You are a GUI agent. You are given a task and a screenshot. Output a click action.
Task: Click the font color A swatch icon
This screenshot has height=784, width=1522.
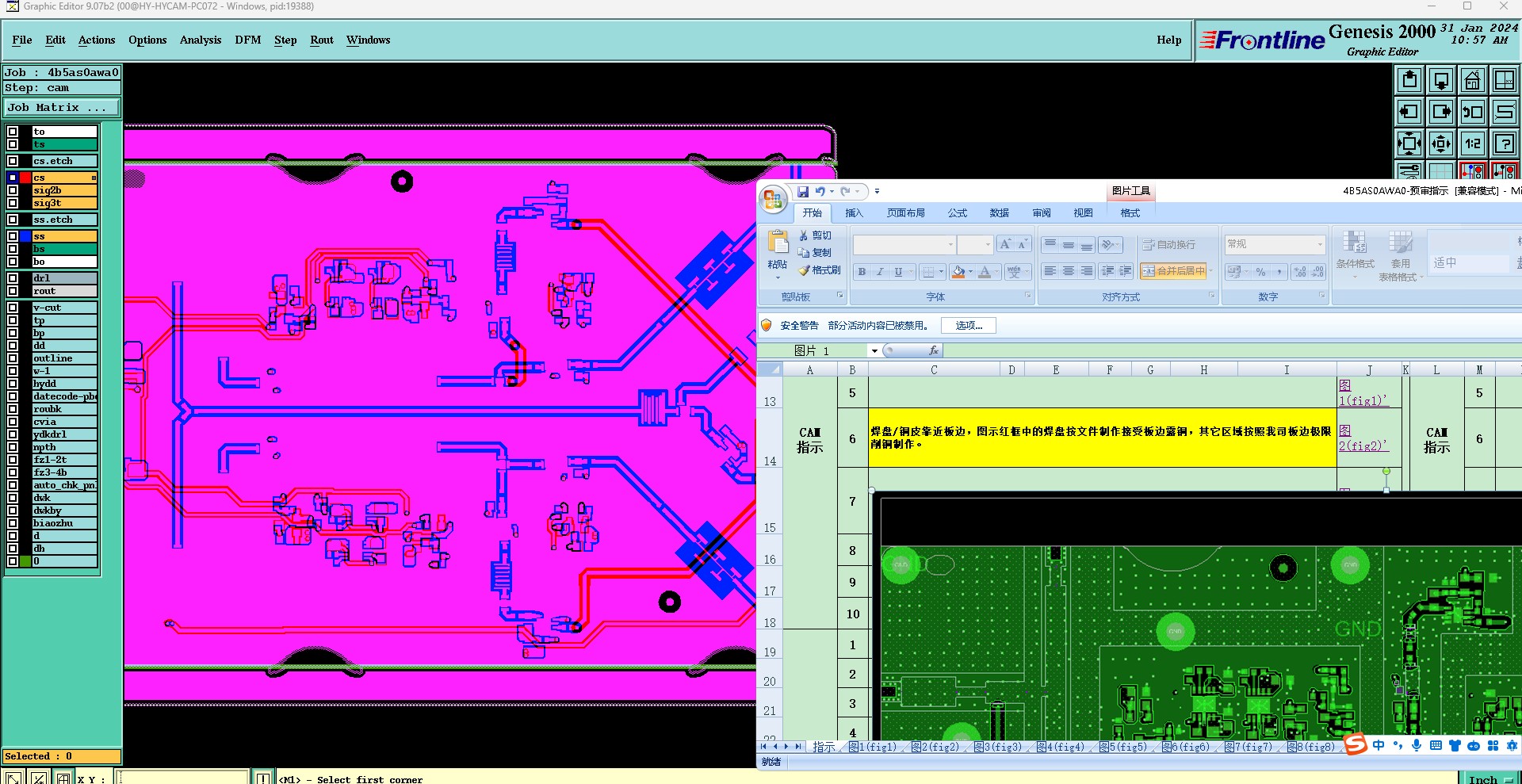tap(985, 272)
